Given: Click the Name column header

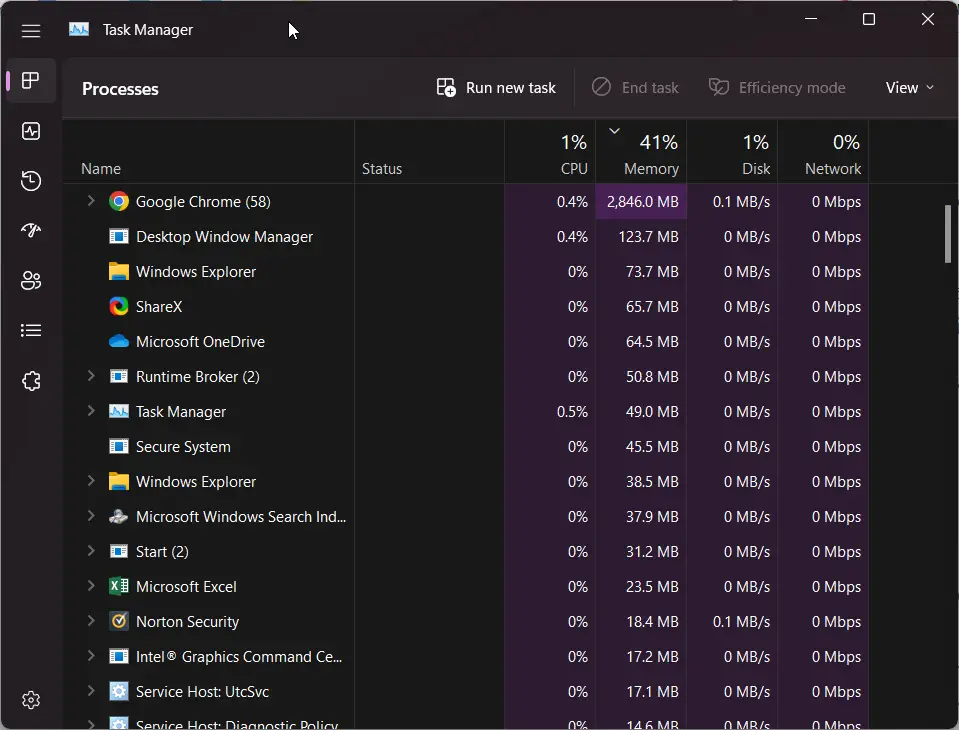Looking at the screenshot, I should 101,169.
